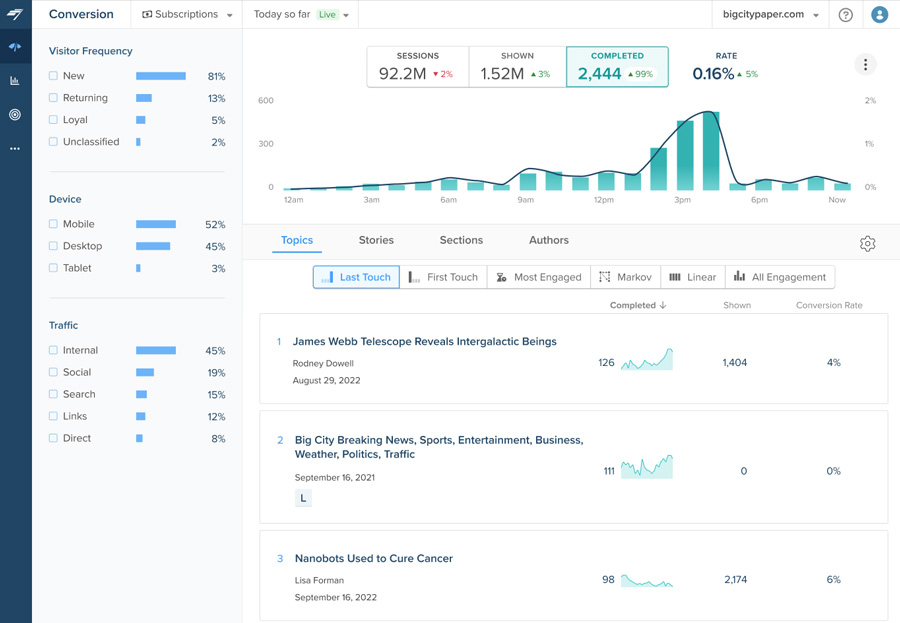This screenshot has height=623, width=900.
Task: Open the user profile avatar
Action: [879, 14]
